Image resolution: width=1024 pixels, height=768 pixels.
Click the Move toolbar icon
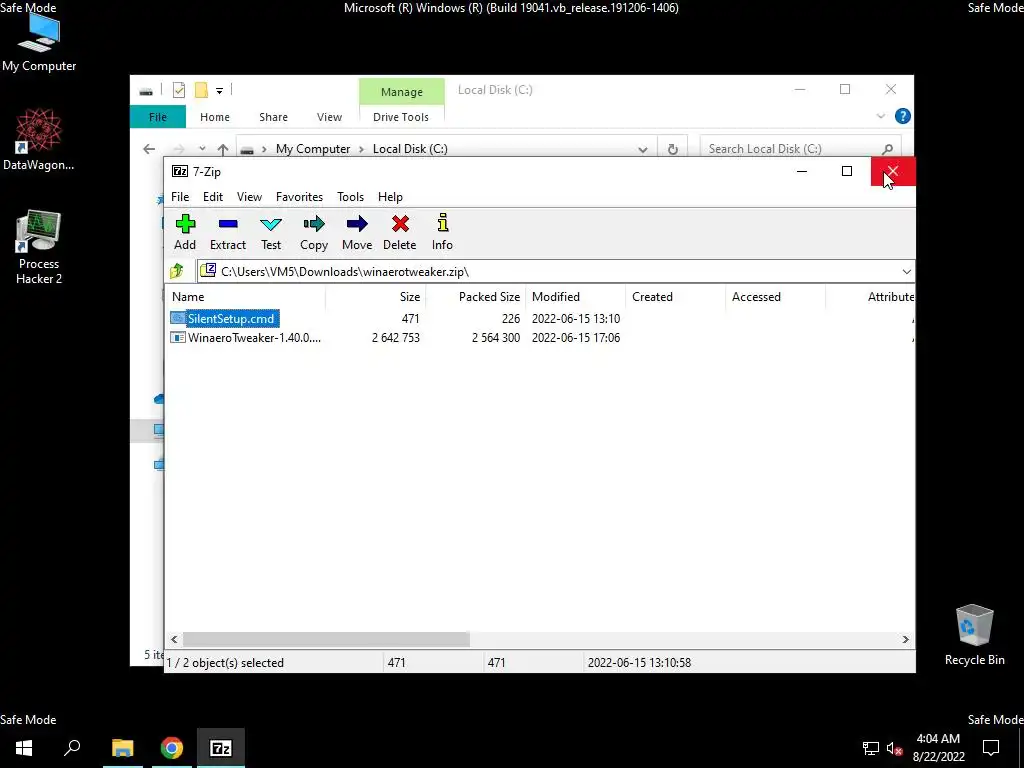click(357, 232)
